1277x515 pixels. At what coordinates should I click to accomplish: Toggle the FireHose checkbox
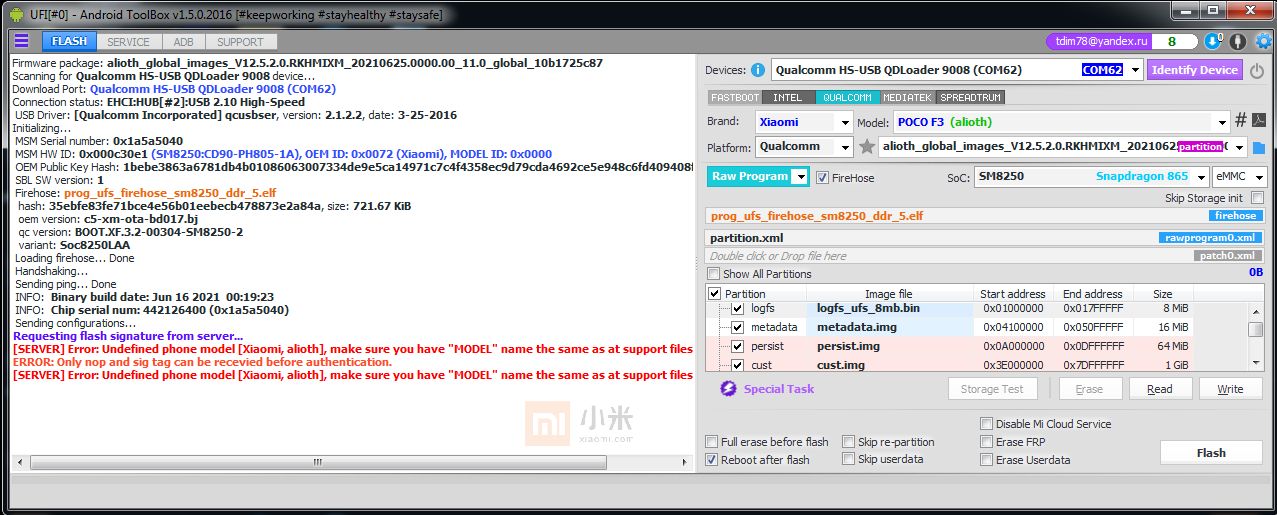[823, 178]
